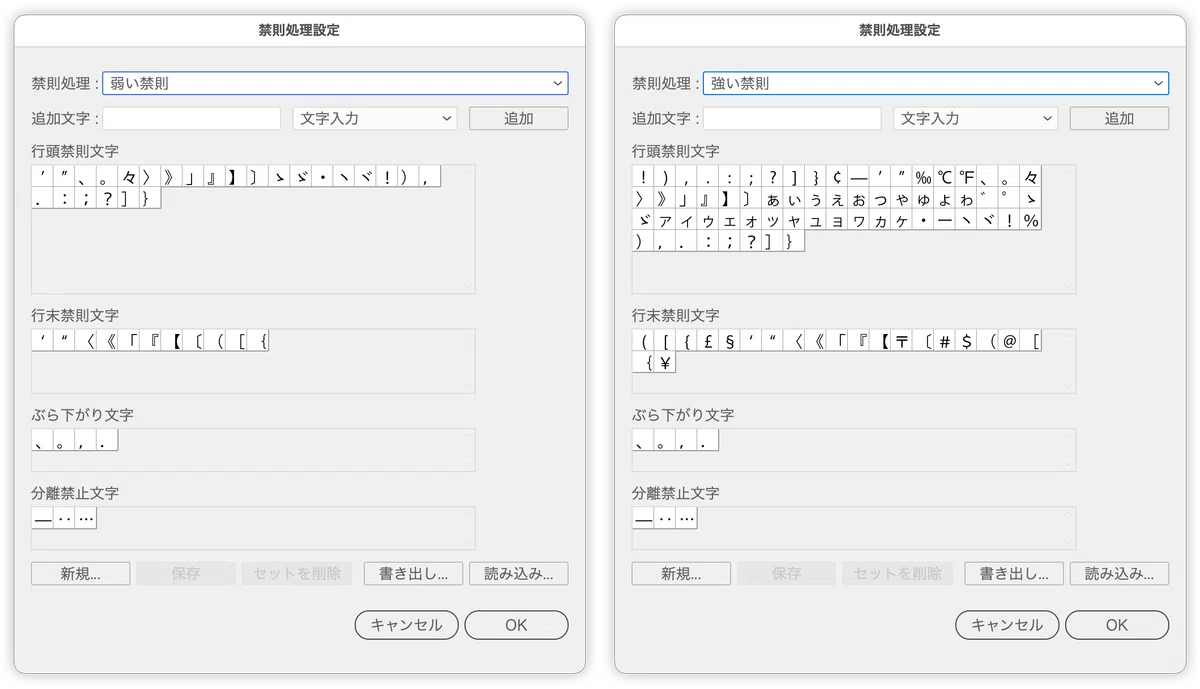Open 文字入力 dropdown in the 弱い禁則 dialog
Screen dimensions: 1200x689
(x=375, y=118)
